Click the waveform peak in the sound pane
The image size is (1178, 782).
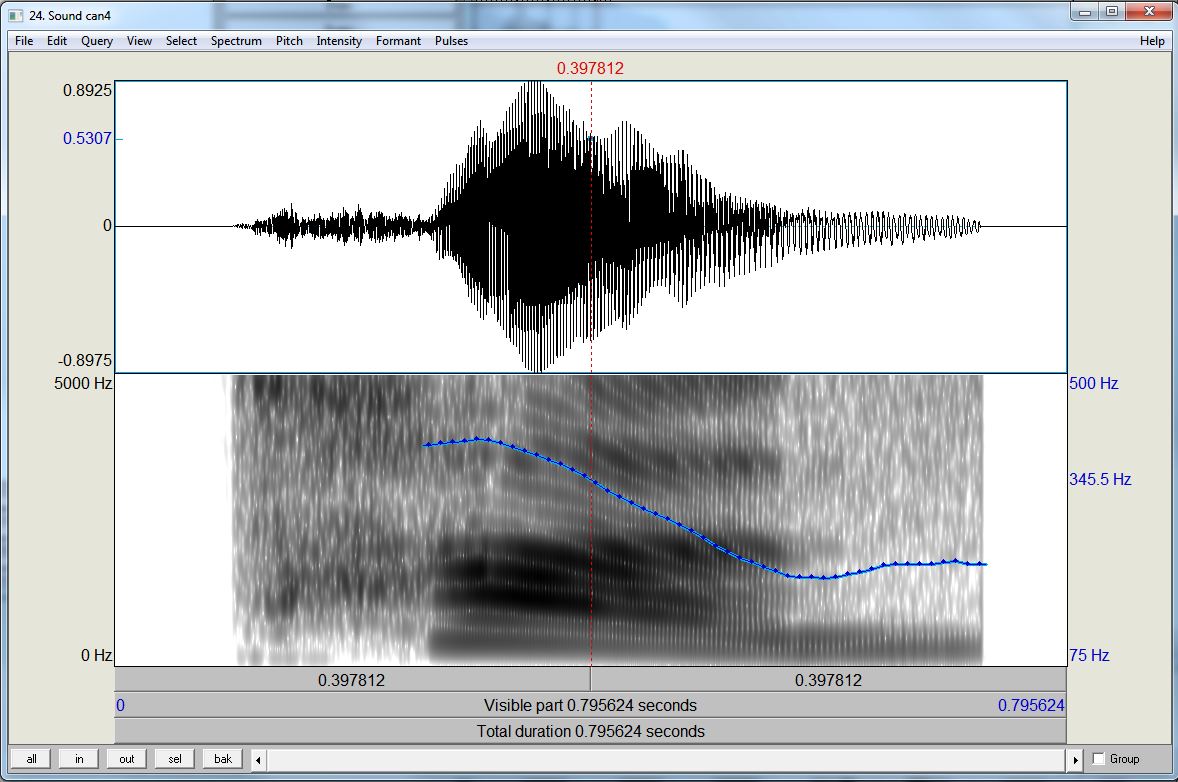(536, 84)
